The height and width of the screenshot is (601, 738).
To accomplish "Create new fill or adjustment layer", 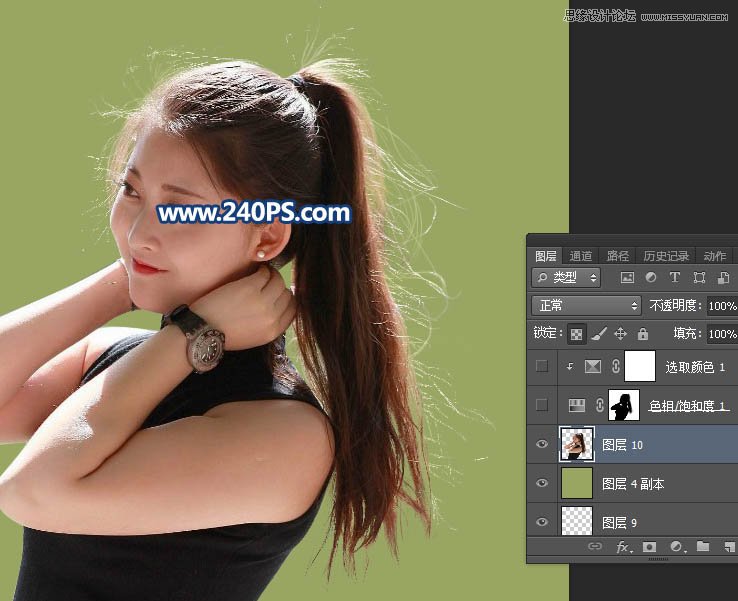I will (677, 546).
